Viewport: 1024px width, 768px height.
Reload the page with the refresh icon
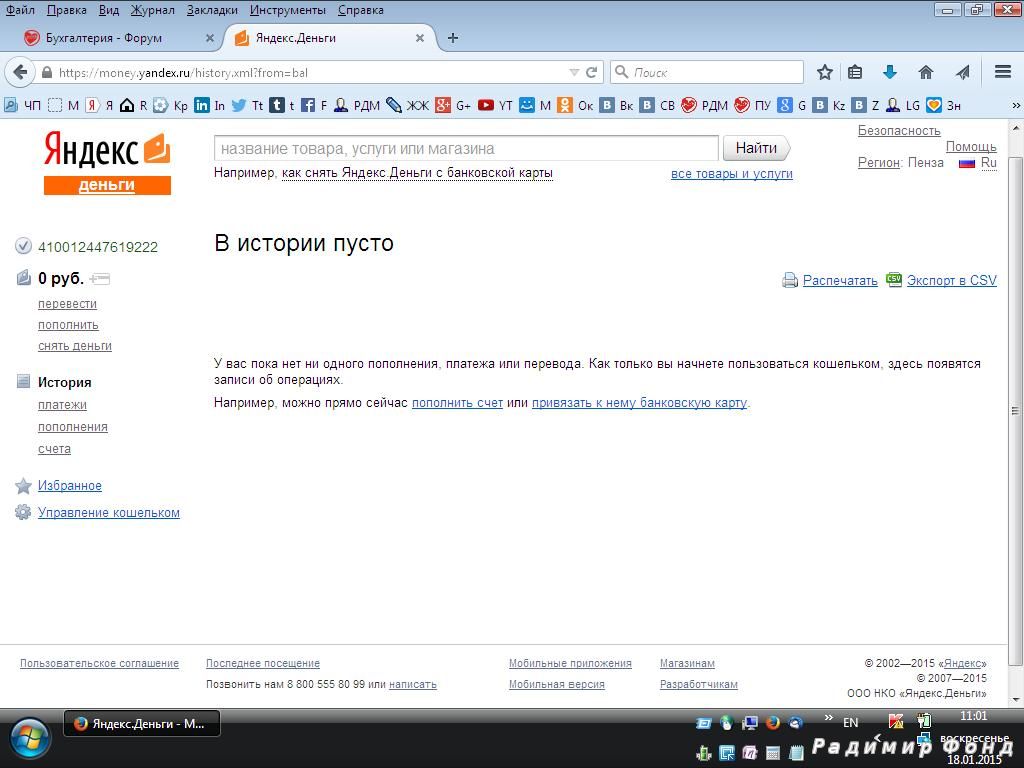tap(592, 72)
